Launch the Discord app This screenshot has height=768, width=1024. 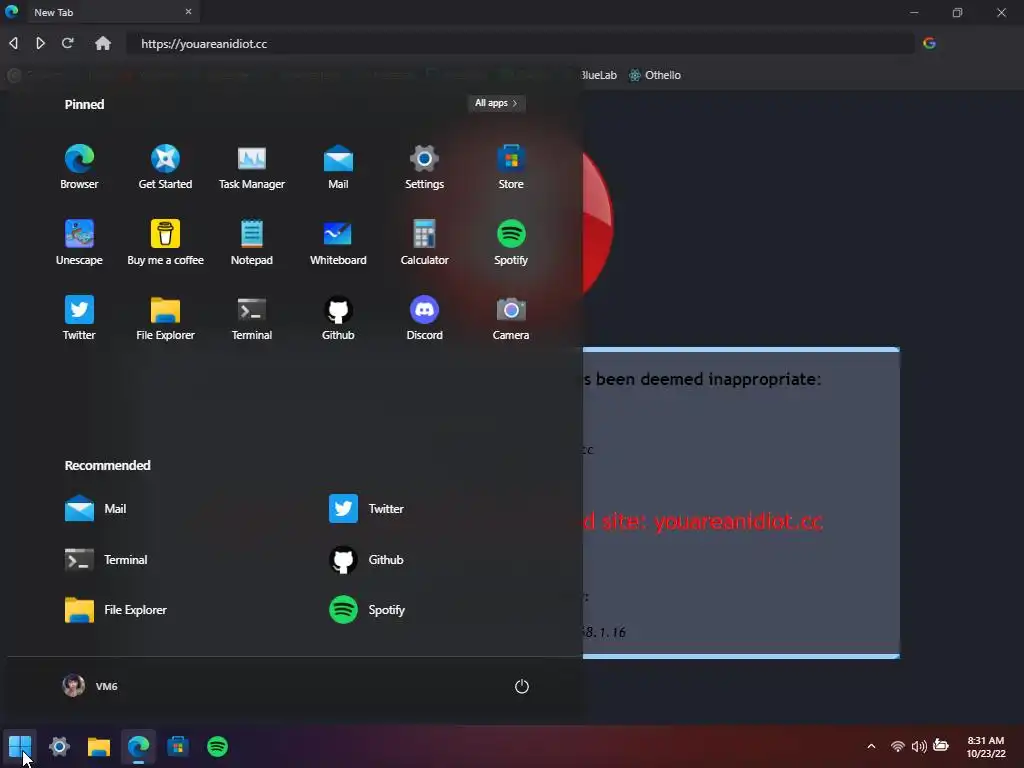(424, 318)
